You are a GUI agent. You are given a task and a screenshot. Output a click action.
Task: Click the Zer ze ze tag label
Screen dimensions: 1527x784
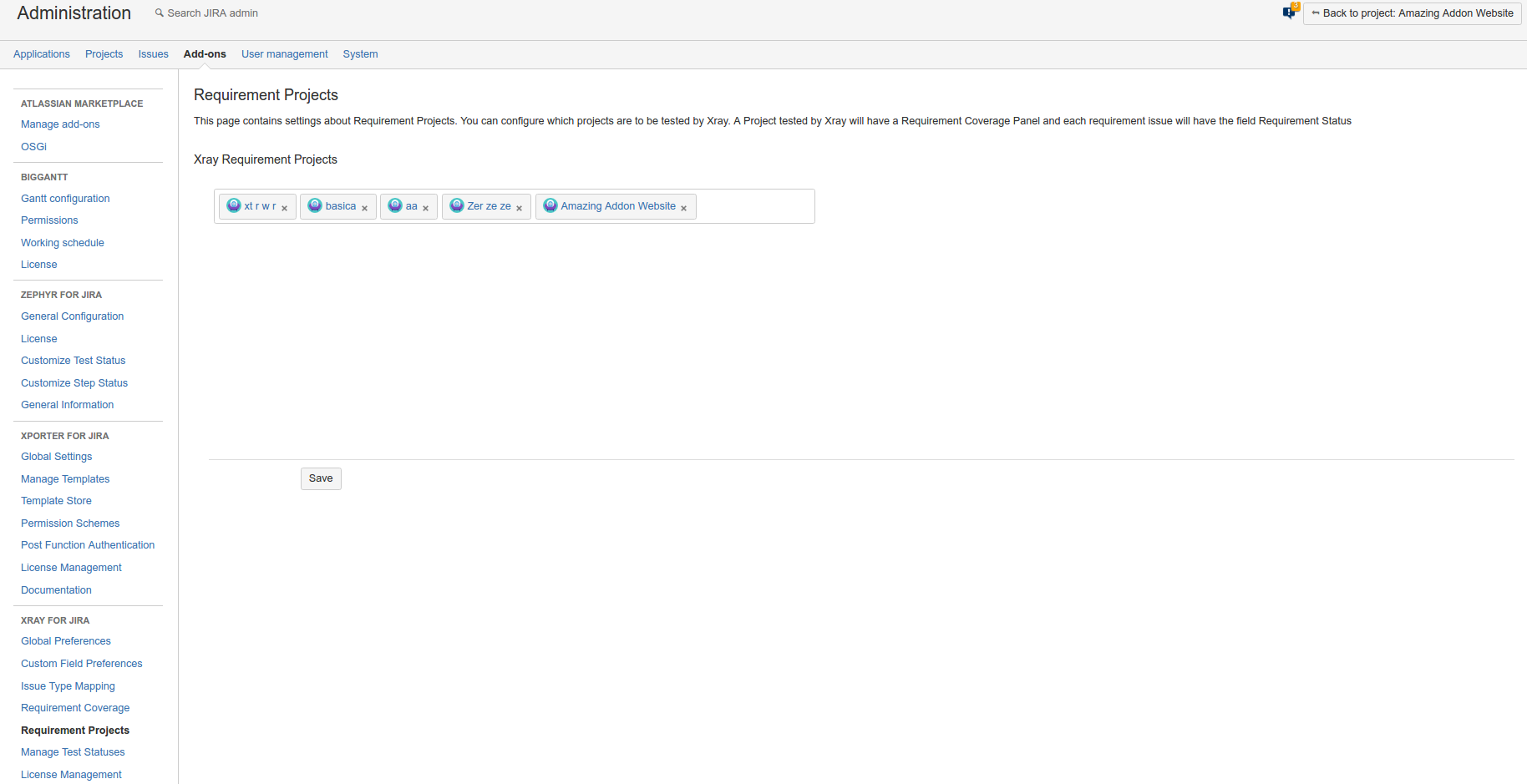pos(490,206)
